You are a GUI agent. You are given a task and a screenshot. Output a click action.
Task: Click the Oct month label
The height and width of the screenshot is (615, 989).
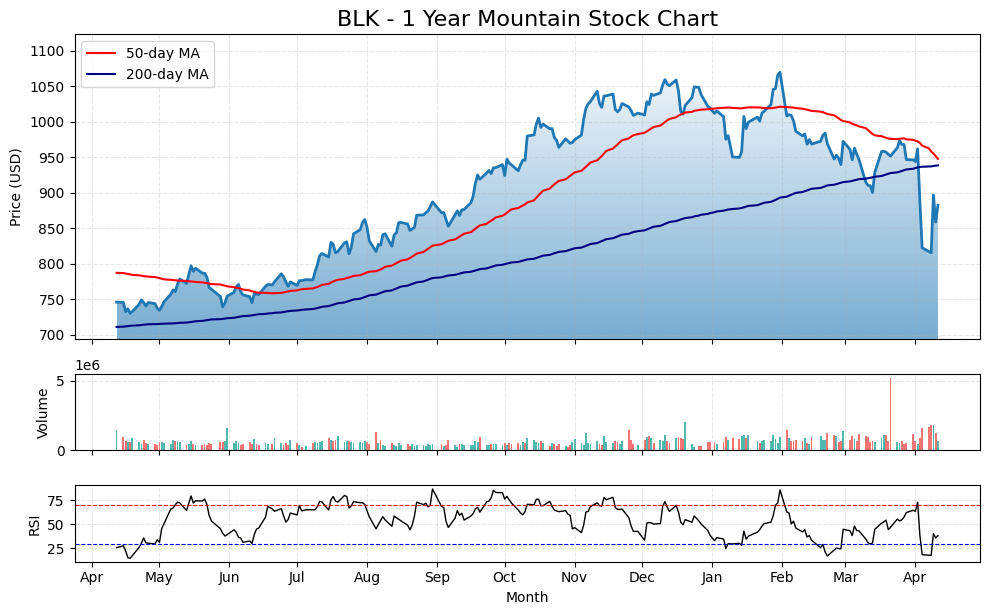coord(505,577)
